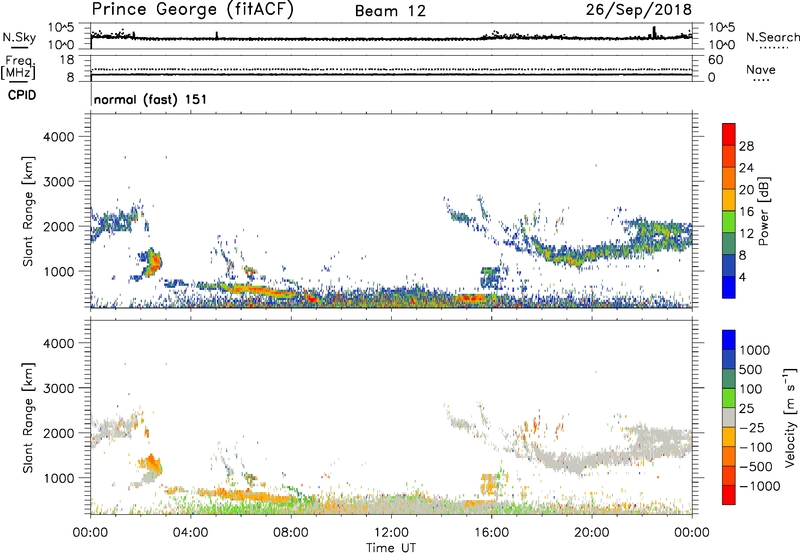This screenshot has width=800, height=554.
Task: Click the '08:00' time axis label
Action: coord(291,533)
